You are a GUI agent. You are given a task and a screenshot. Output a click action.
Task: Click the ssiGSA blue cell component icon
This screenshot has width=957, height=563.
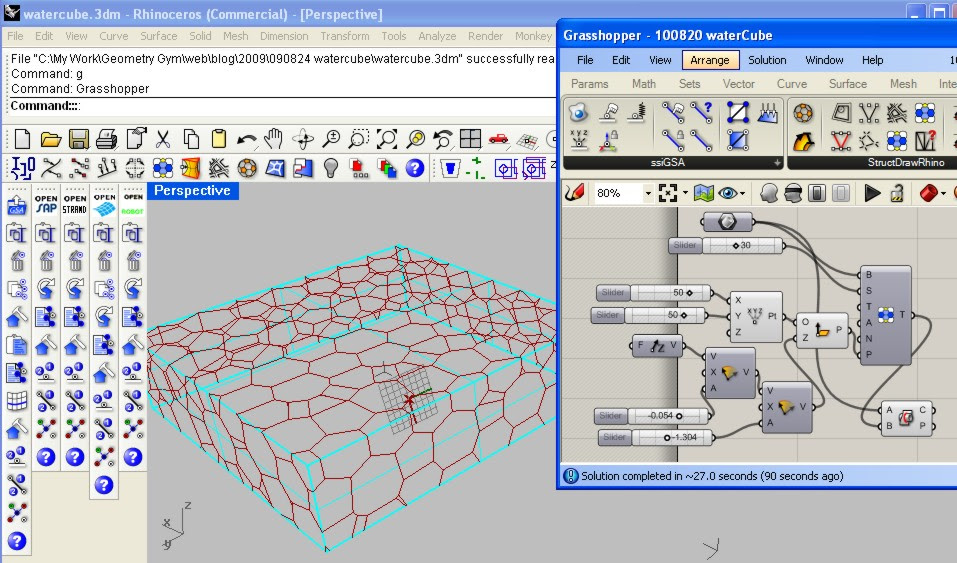(578, 112)
